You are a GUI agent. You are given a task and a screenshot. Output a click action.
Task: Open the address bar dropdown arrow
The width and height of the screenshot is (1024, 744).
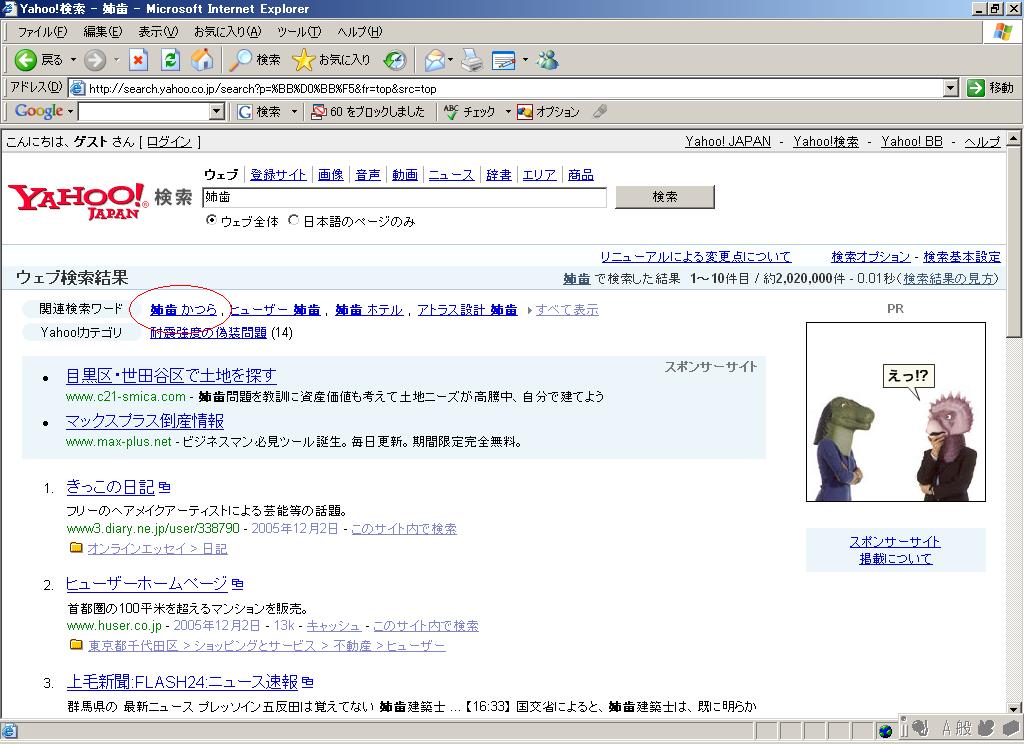(951, 88)
